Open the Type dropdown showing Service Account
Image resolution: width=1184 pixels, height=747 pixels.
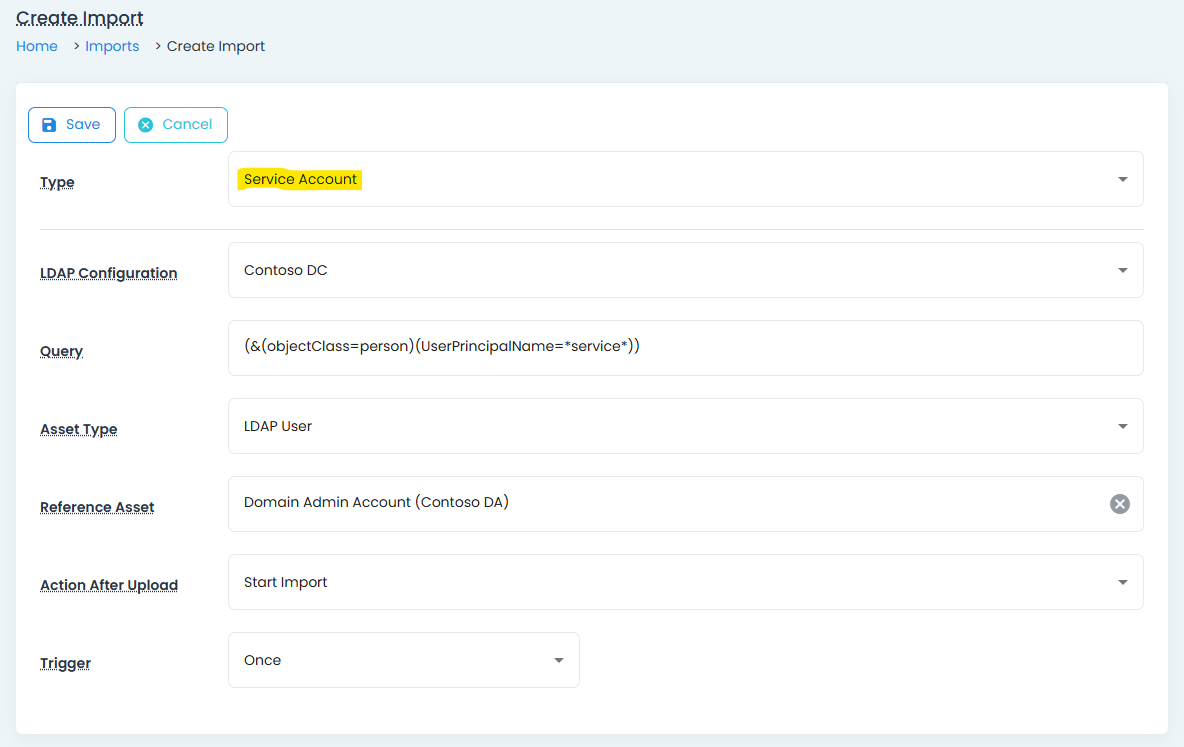click(685, 179)
